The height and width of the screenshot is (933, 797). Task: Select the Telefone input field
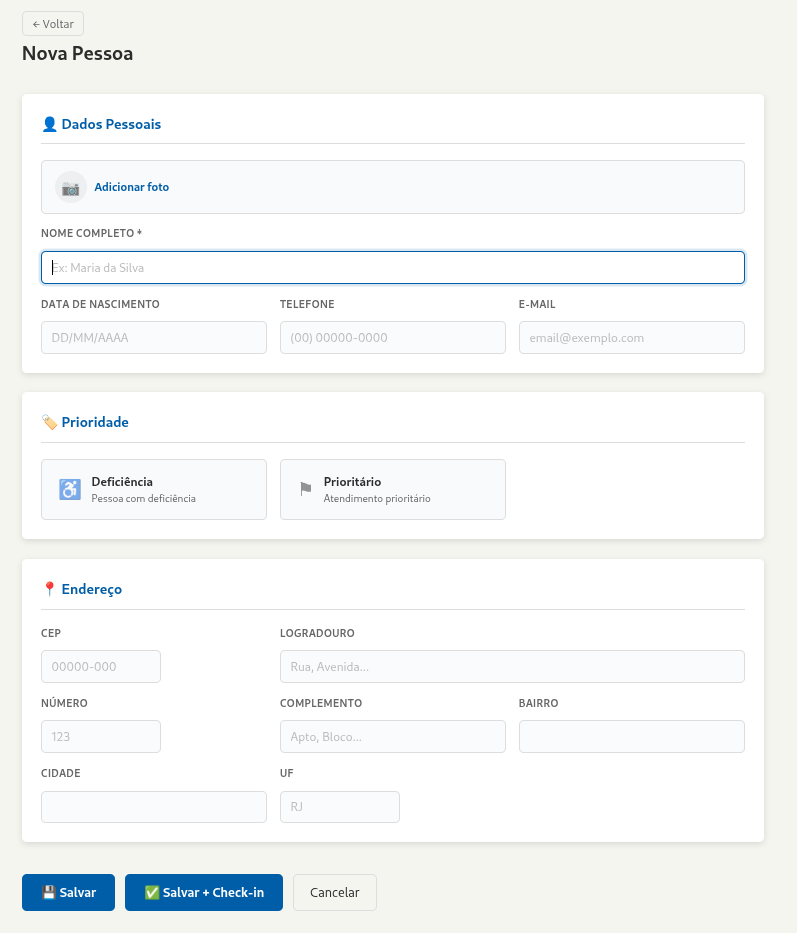[x=393, y=337]
